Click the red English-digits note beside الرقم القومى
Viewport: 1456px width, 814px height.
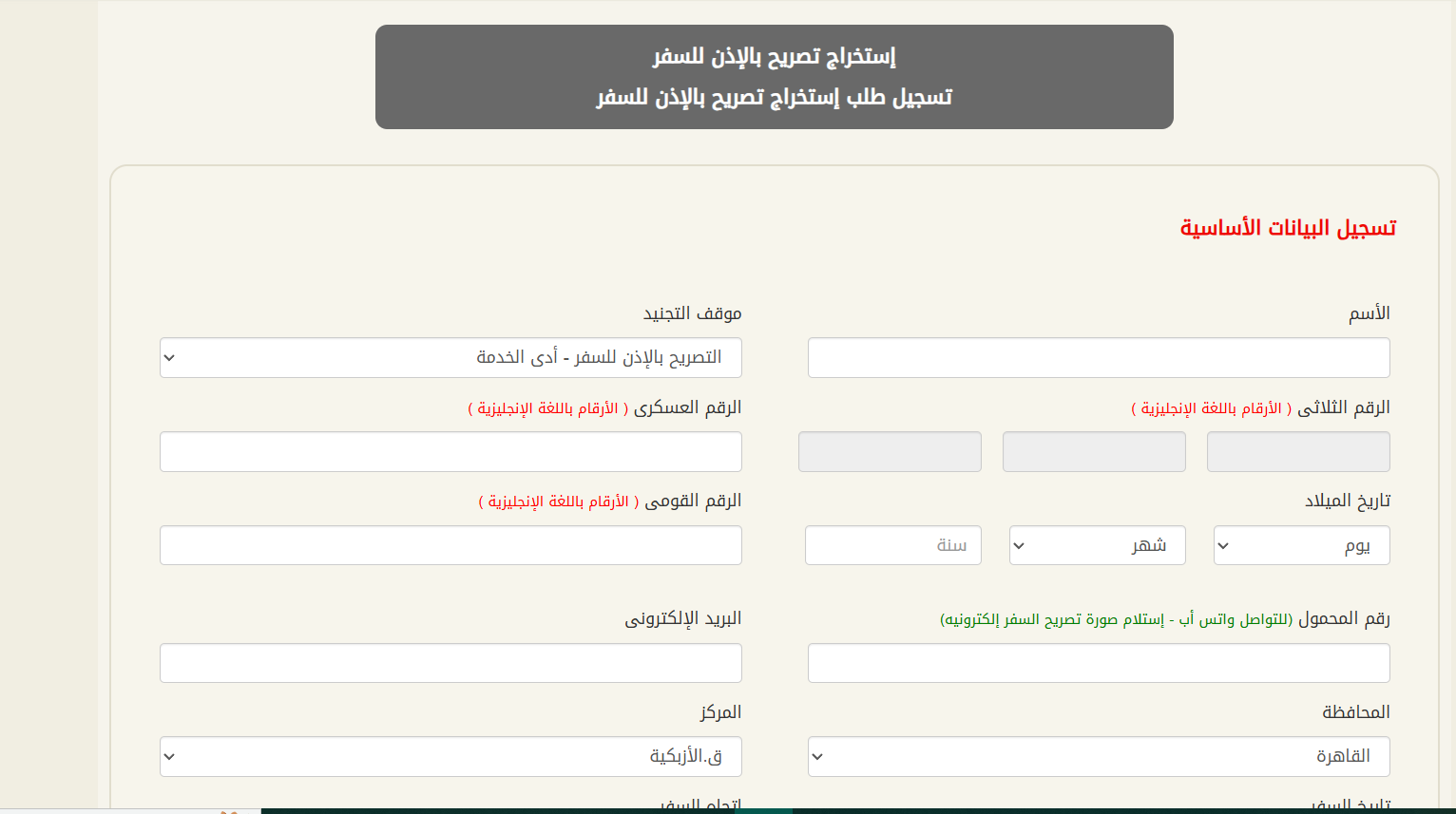click(x=559, y=502)
